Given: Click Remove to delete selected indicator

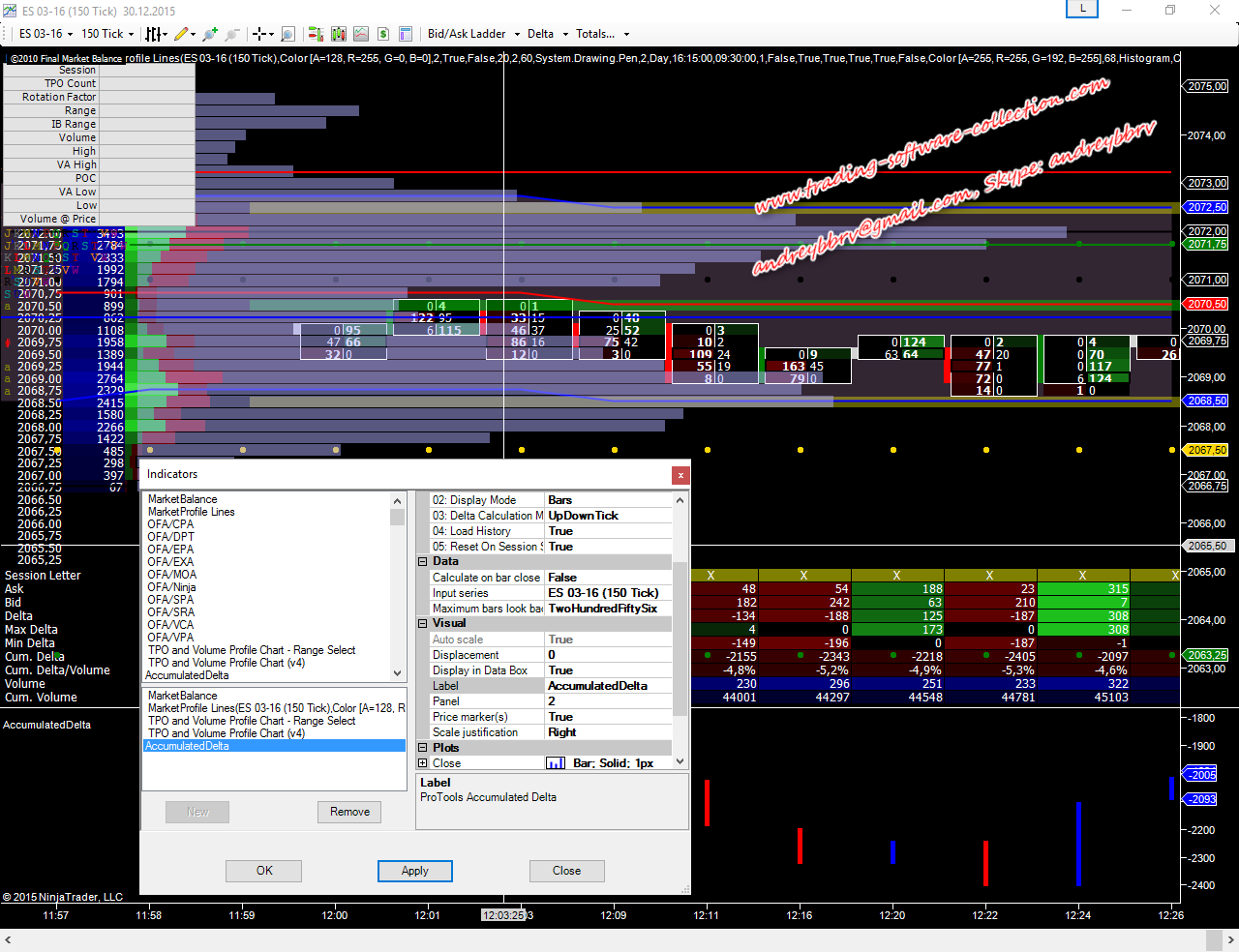Looking at the screenshot, I should point(349,812).
